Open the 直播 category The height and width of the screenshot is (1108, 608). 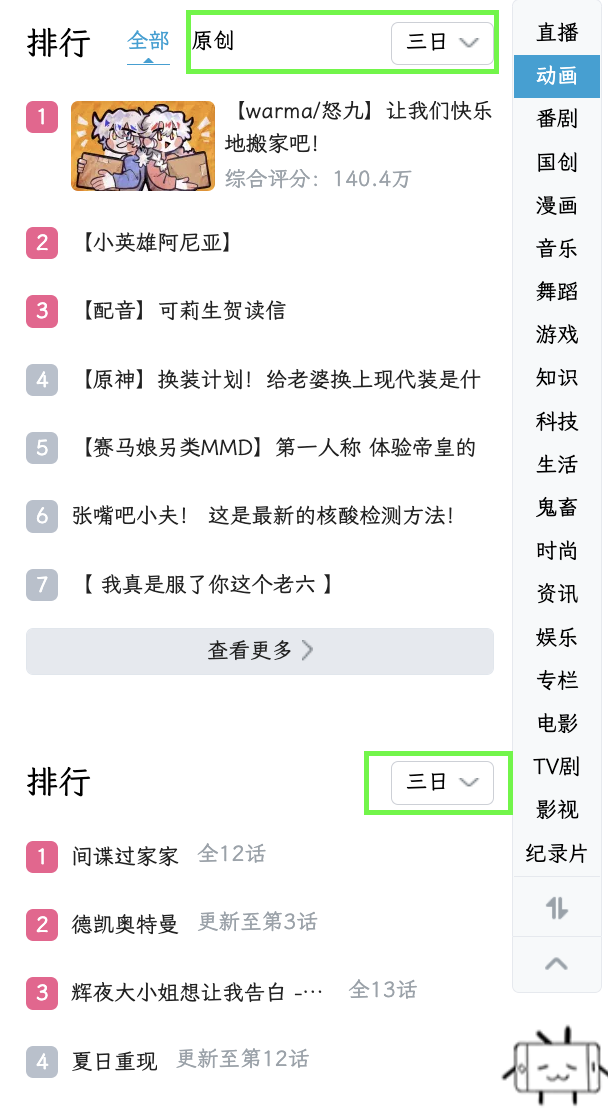click(x=556, y=32)
